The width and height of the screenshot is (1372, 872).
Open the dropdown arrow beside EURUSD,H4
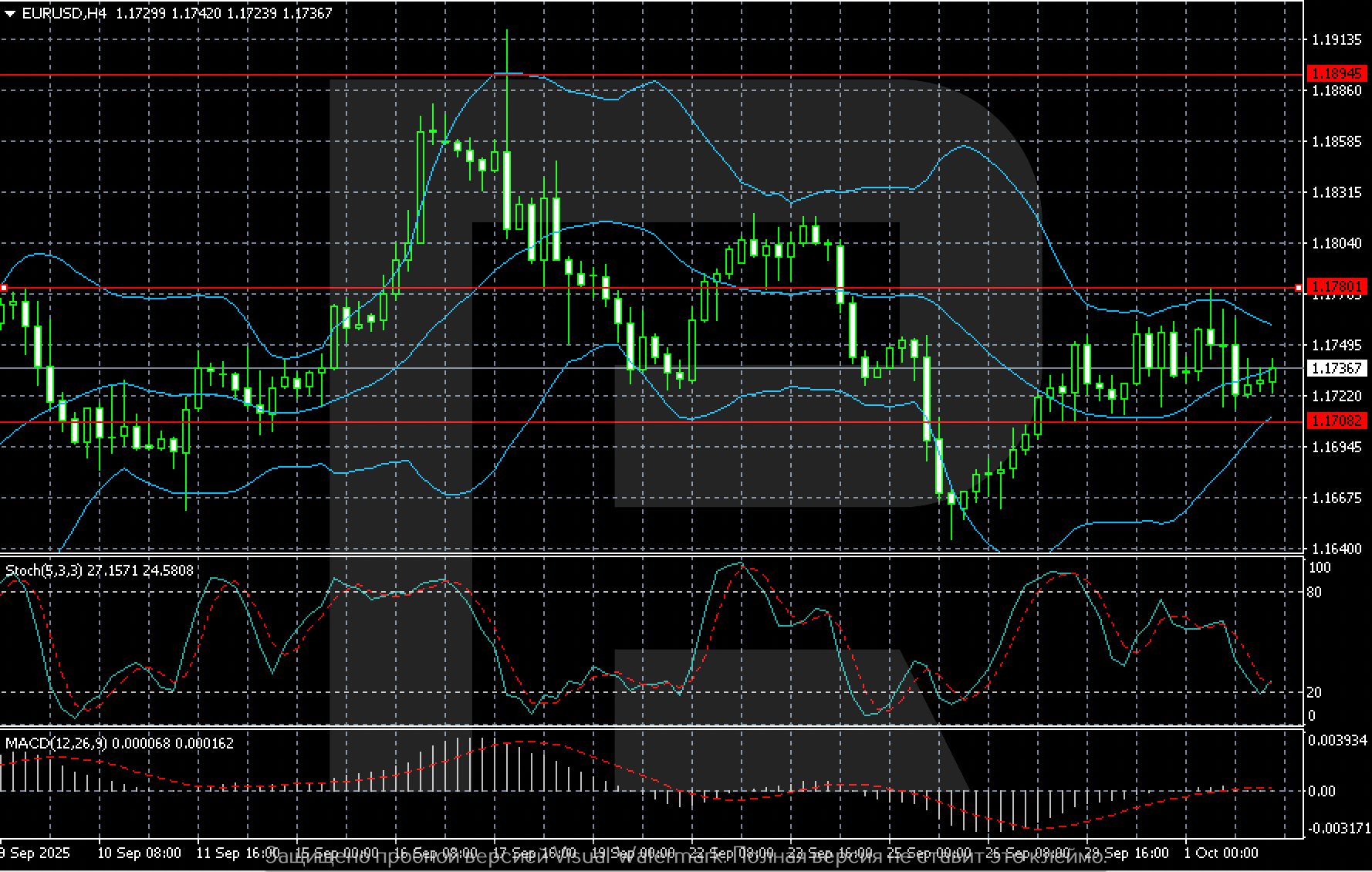point(10,13)
